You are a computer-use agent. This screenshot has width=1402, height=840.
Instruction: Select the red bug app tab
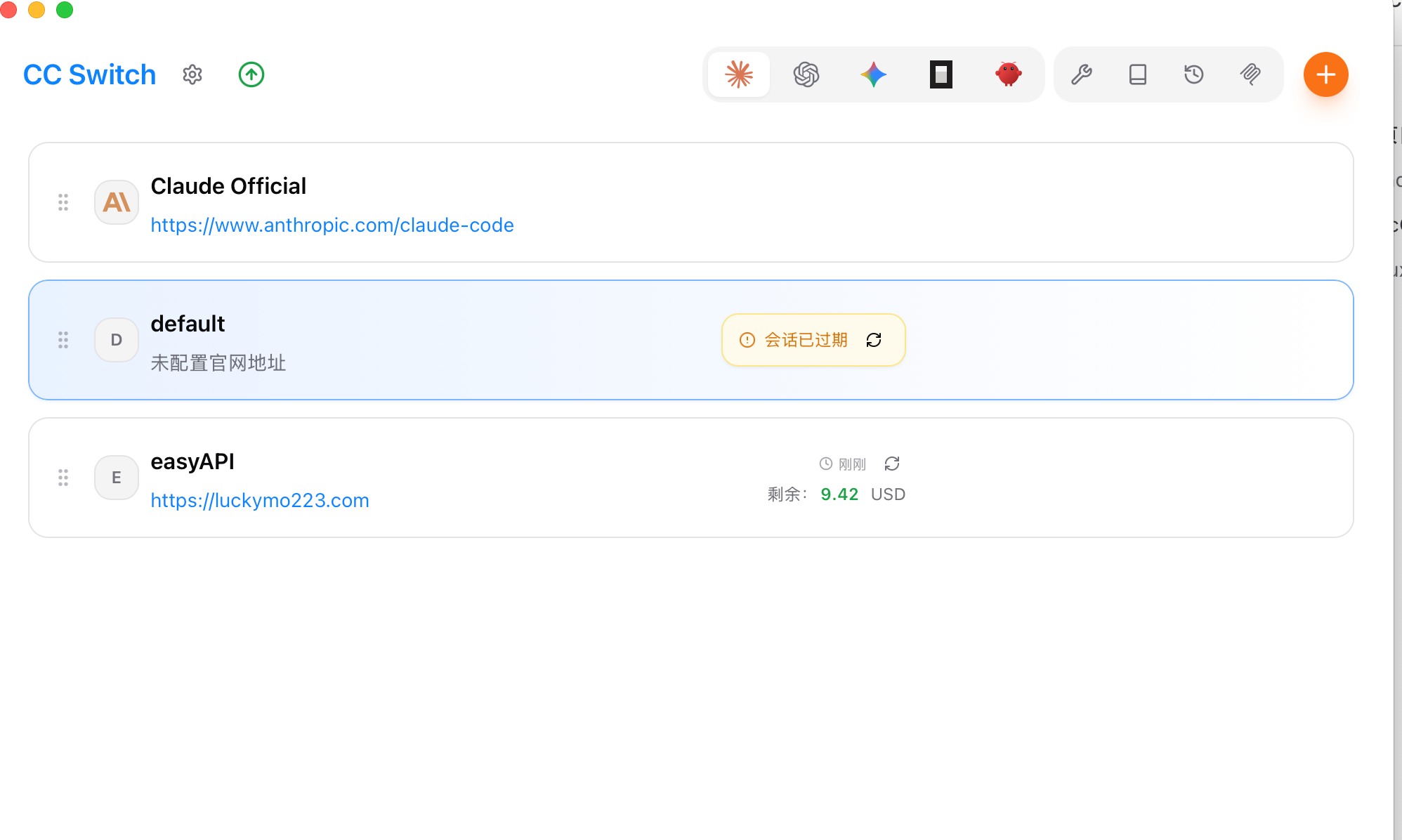click(1009, 74)
